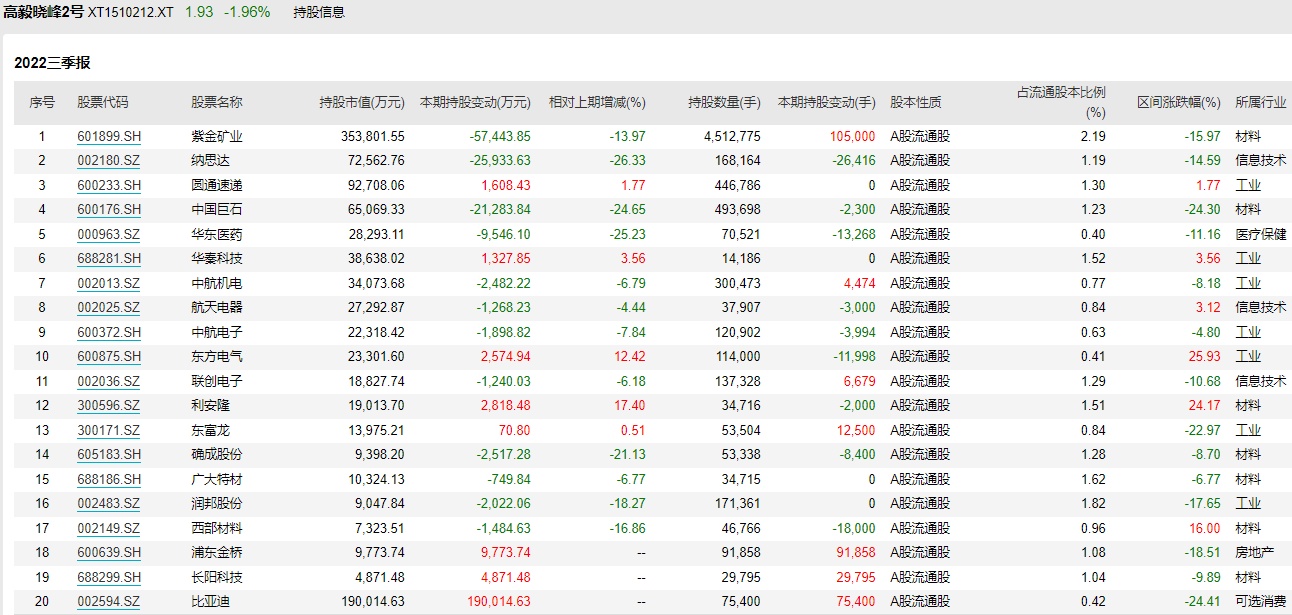Click 工业 industry link in 东方电气 row

(x=1248, y=357)
